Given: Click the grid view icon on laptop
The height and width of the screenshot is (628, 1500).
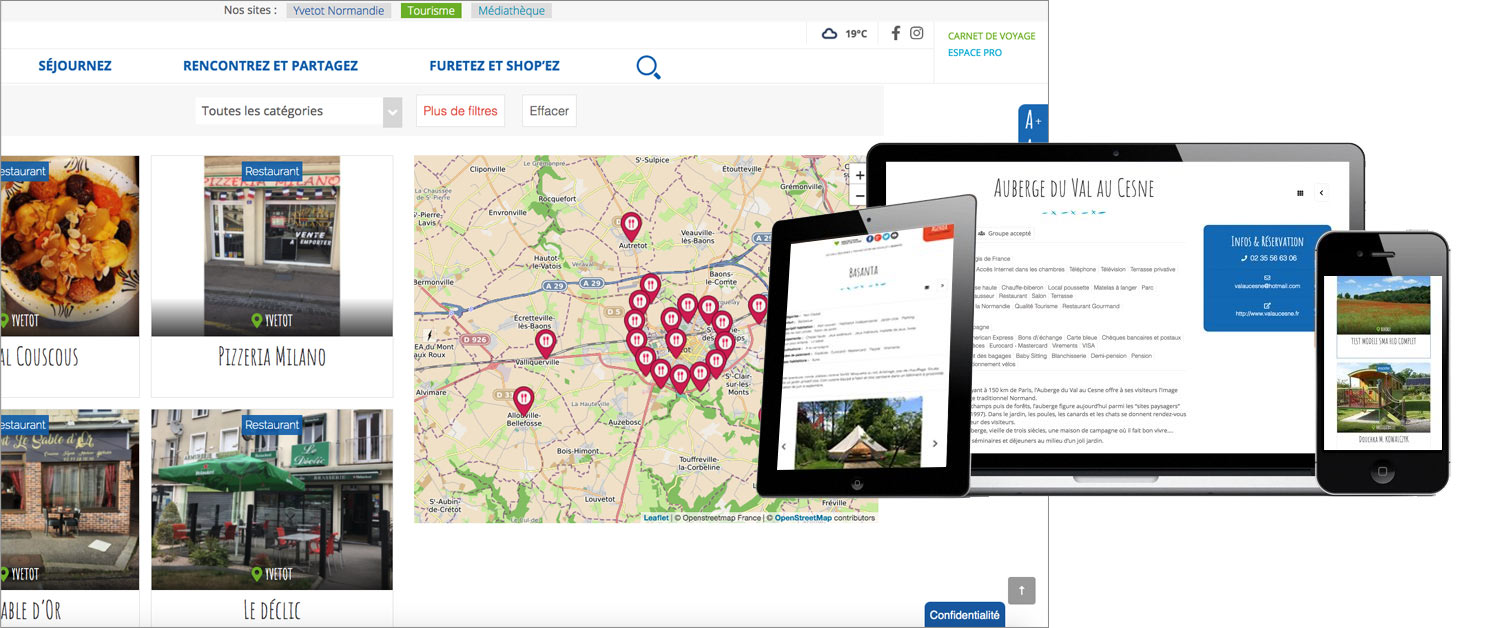Looking at the screenshot, I should pyautogui.click(x=1300, y=193).
